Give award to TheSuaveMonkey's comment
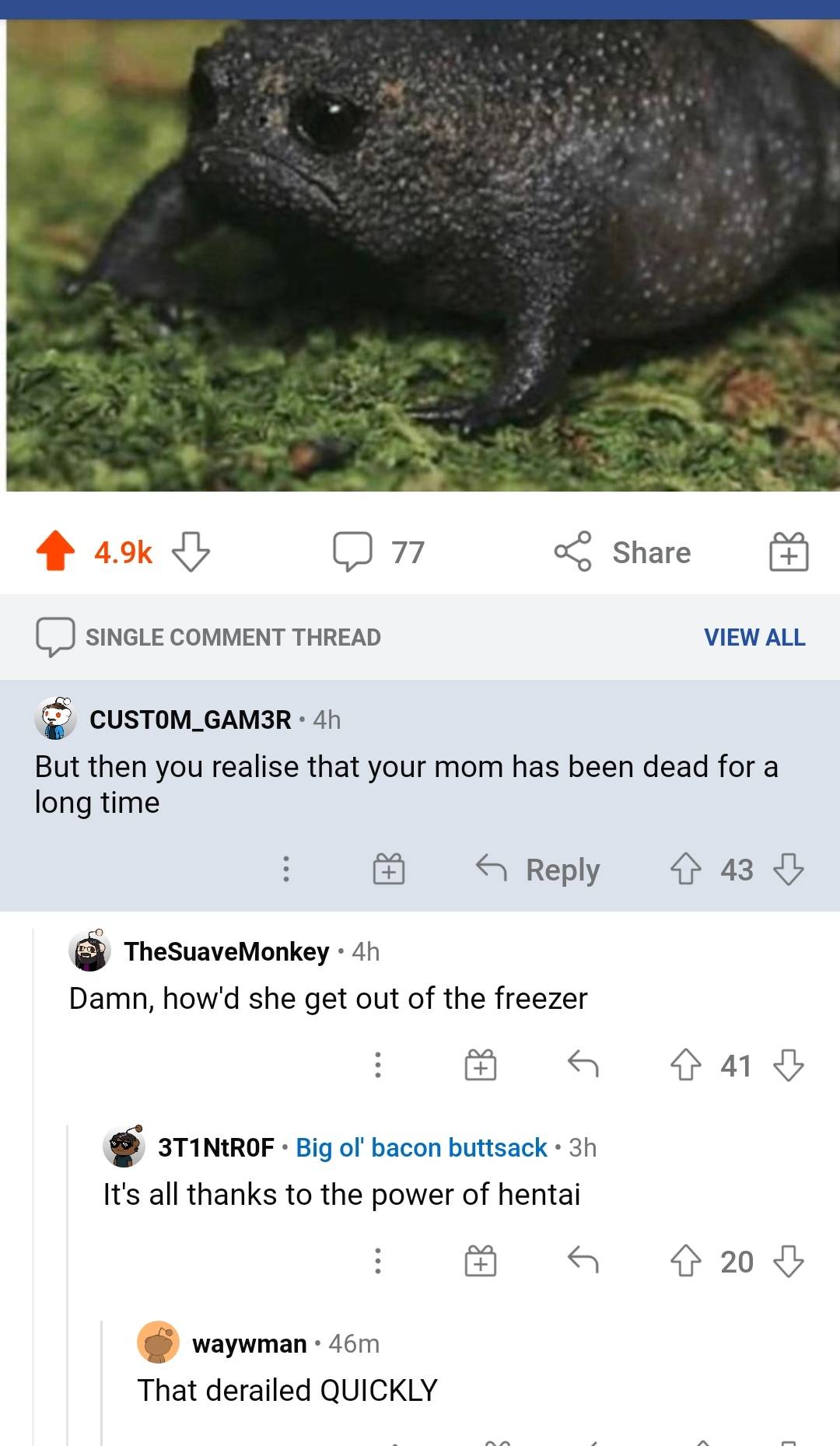 [481, 1065]
